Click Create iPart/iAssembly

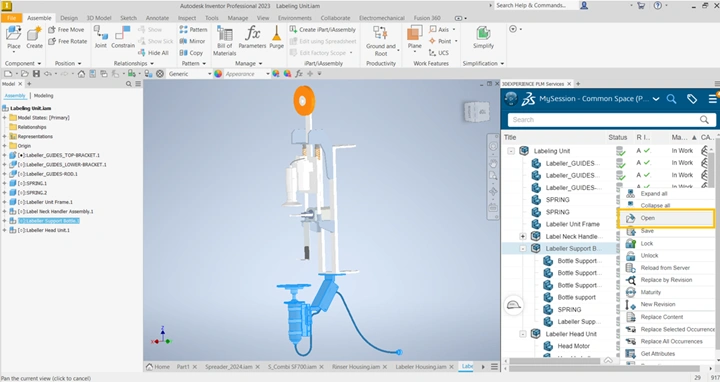323,29
